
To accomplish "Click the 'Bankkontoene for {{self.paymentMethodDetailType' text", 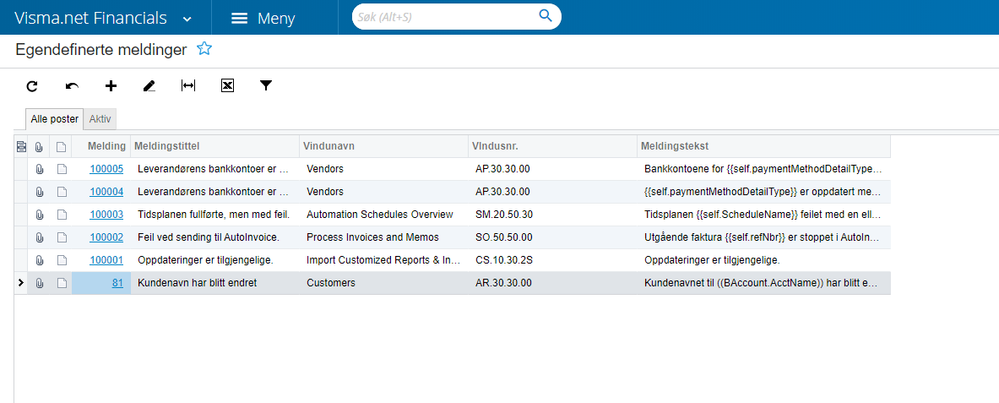I will (x=761, y=169).
